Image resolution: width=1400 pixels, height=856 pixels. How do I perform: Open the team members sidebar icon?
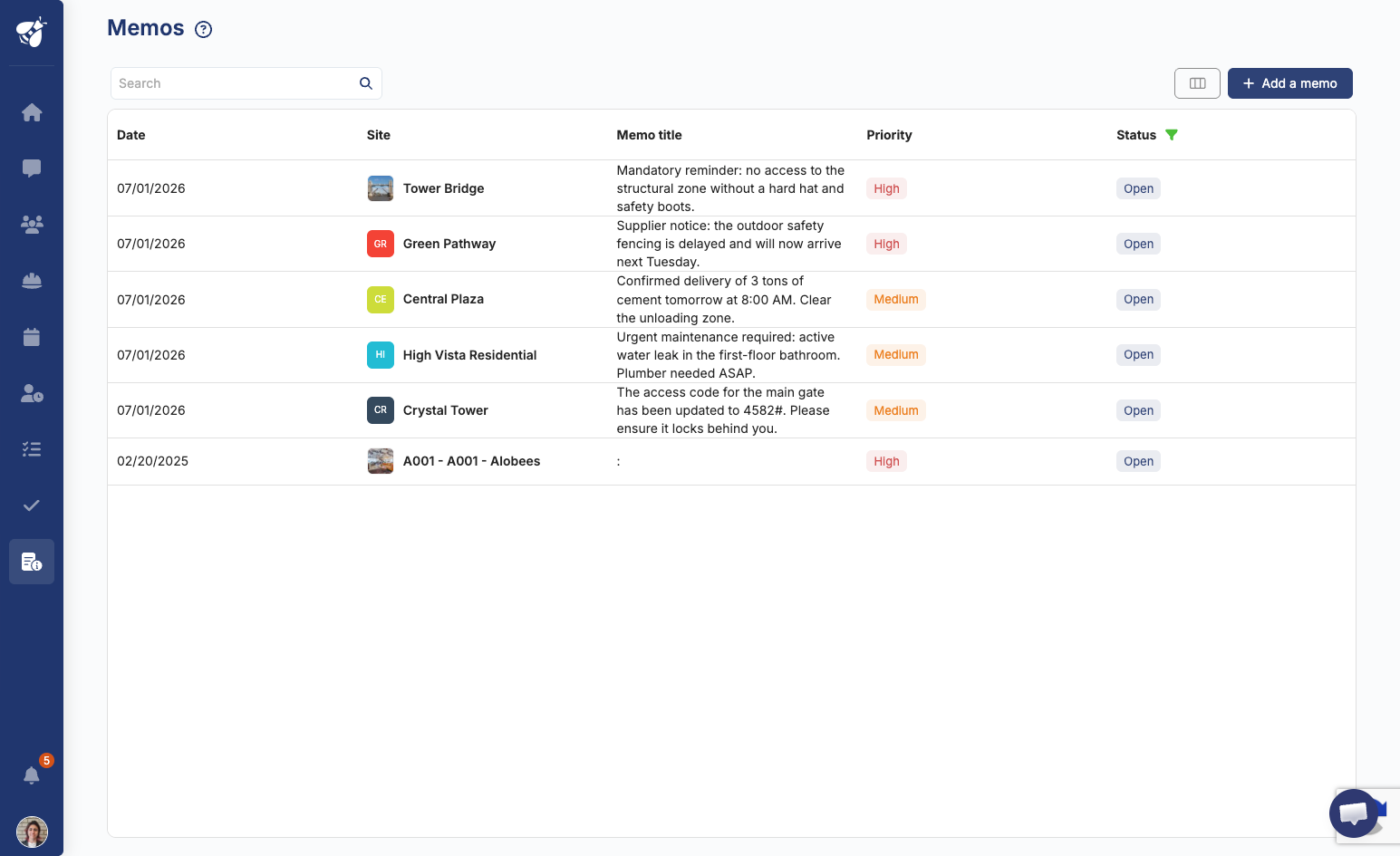click(32, 225)
